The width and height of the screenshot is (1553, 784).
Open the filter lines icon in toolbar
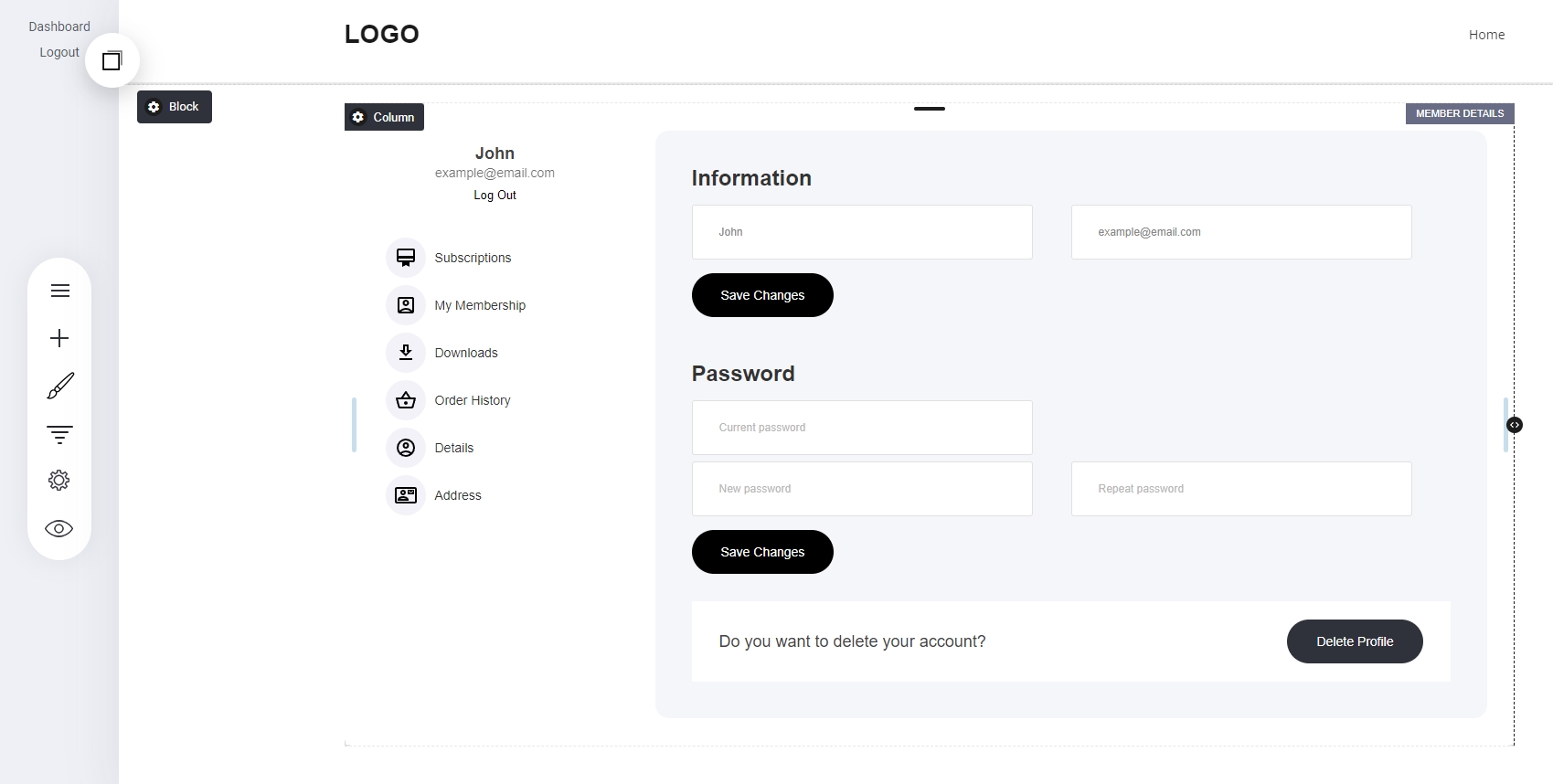pyautogui.click(x=59, y=434)
